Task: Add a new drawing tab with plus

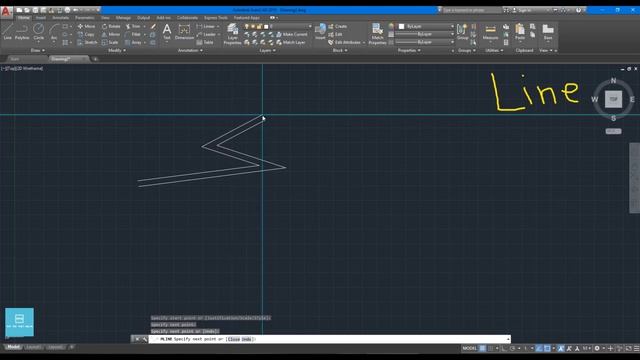Action: click(95, 59)
